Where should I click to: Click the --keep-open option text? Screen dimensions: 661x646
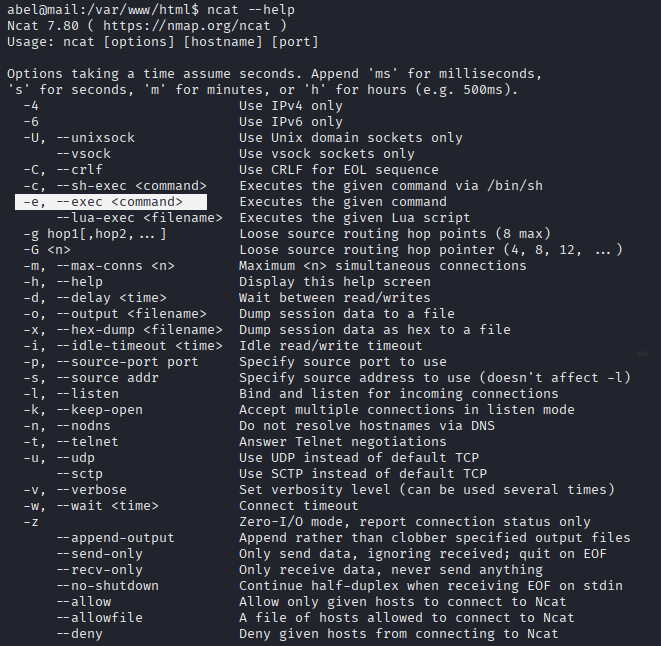102,410
